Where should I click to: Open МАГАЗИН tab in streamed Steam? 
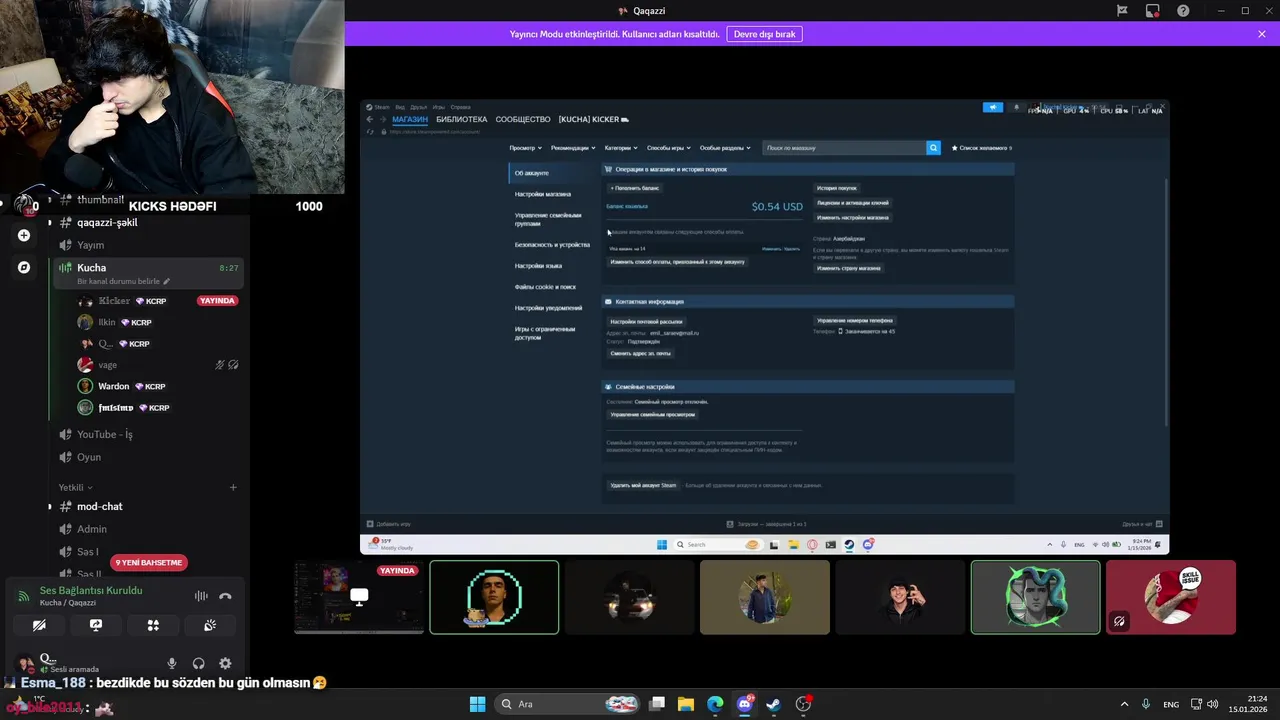[x=410, y=119]
